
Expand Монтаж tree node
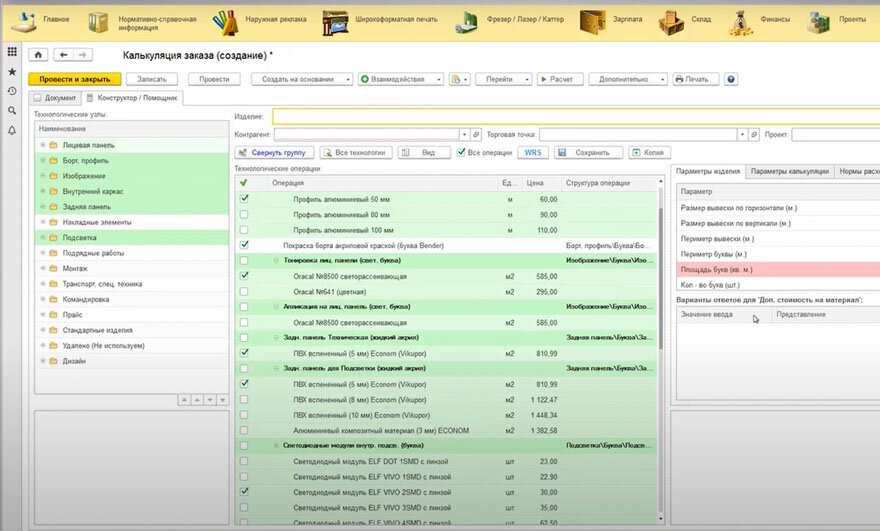pos(43,268)
